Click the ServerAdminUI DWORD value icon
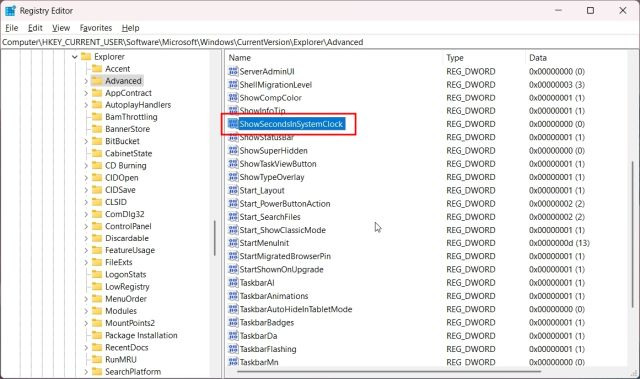This screenshot has height=379, width=640. pos(233,71)
